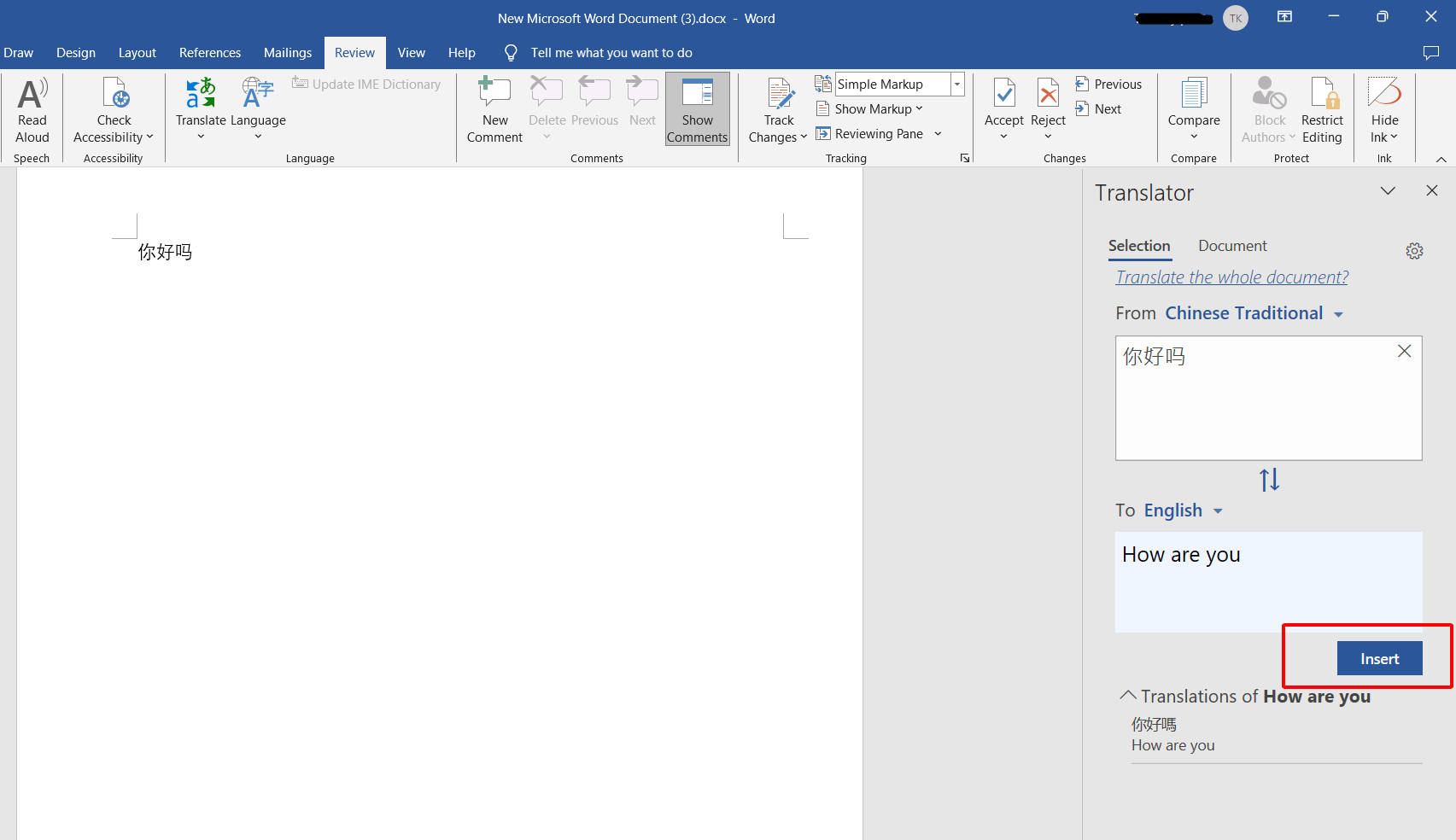Open Tracking group dialog launcher
1456x840 pixels.
pos(965,158)
